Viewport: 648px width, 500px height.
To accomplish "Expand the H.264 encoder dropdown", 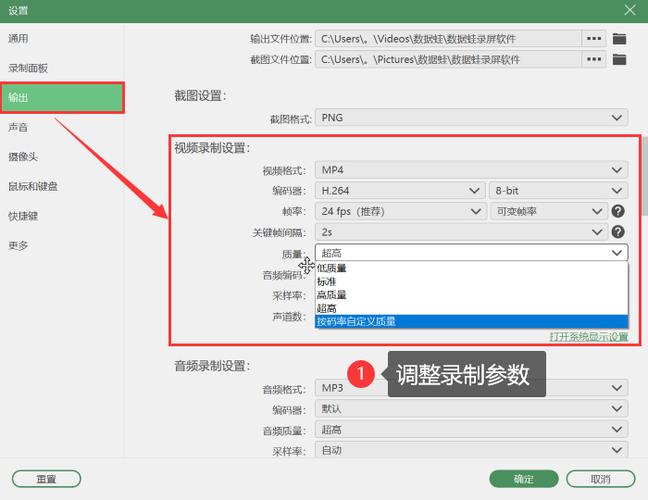I will [x=400, y=190].
